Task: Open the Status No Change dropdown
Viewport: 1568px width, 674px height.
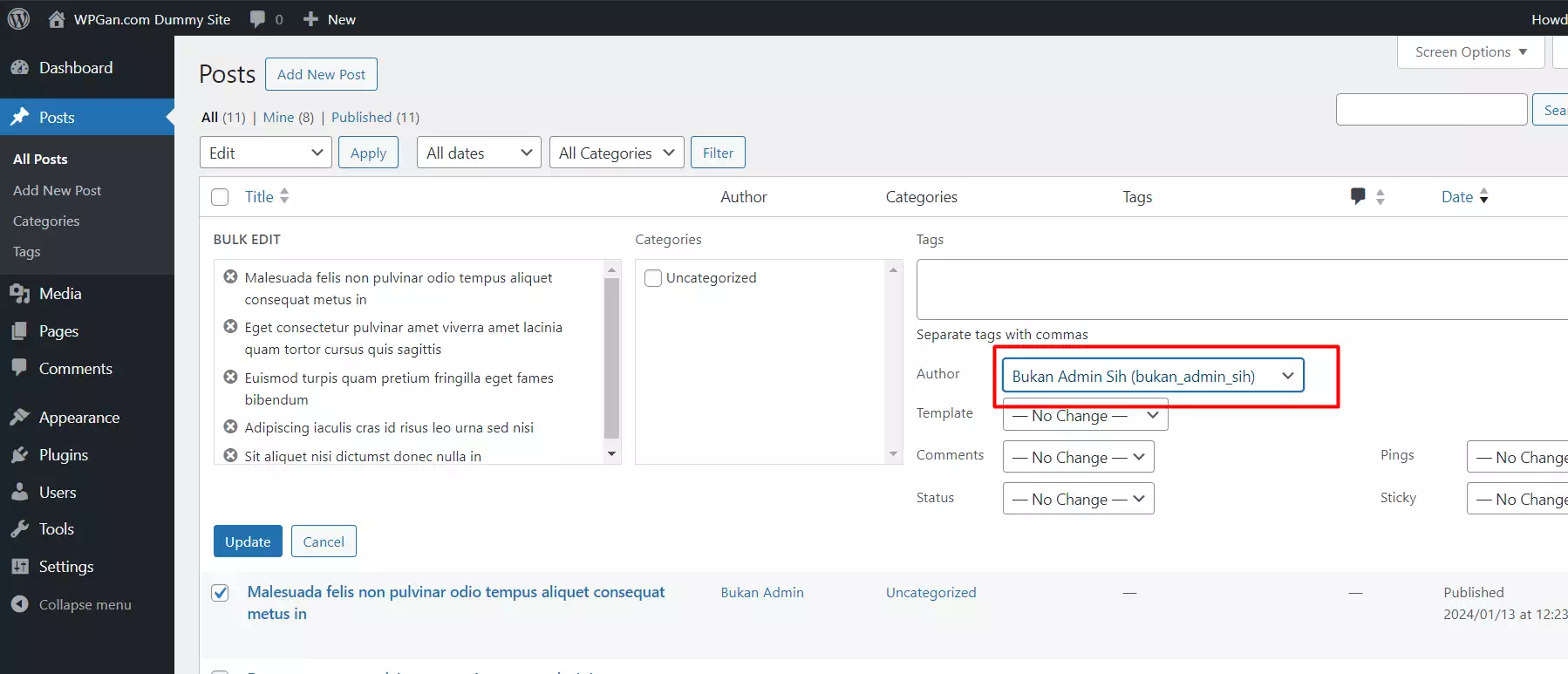Action: tap(1079, 499)
